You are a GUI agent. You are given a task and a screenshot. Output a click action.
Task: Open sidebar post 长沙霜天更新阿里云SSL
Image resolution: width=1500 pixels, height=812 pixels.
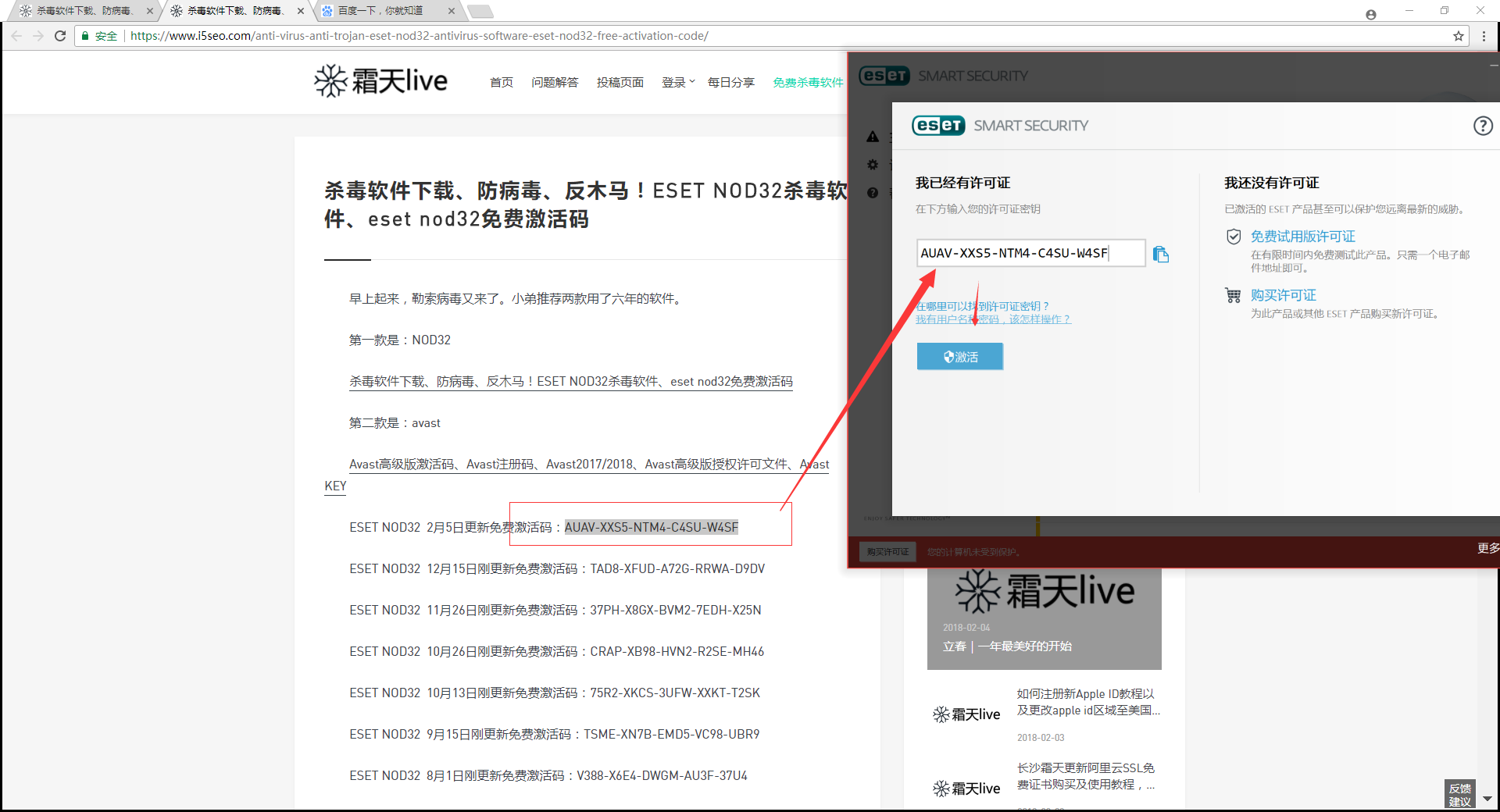1086,776
